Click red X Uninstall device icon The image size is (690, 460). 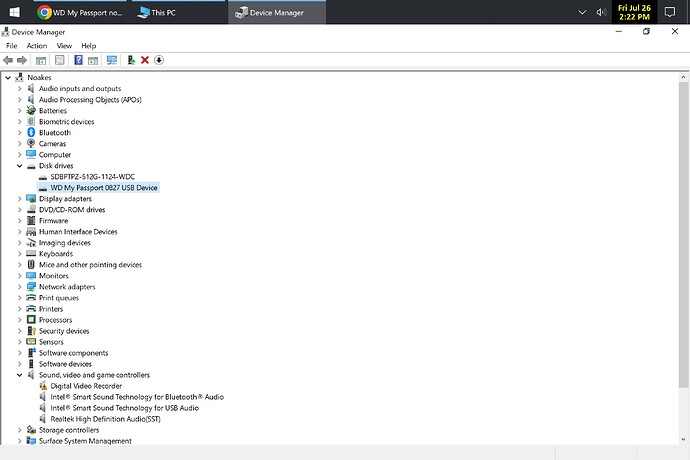pyautogui.click(x=145, y=60)
